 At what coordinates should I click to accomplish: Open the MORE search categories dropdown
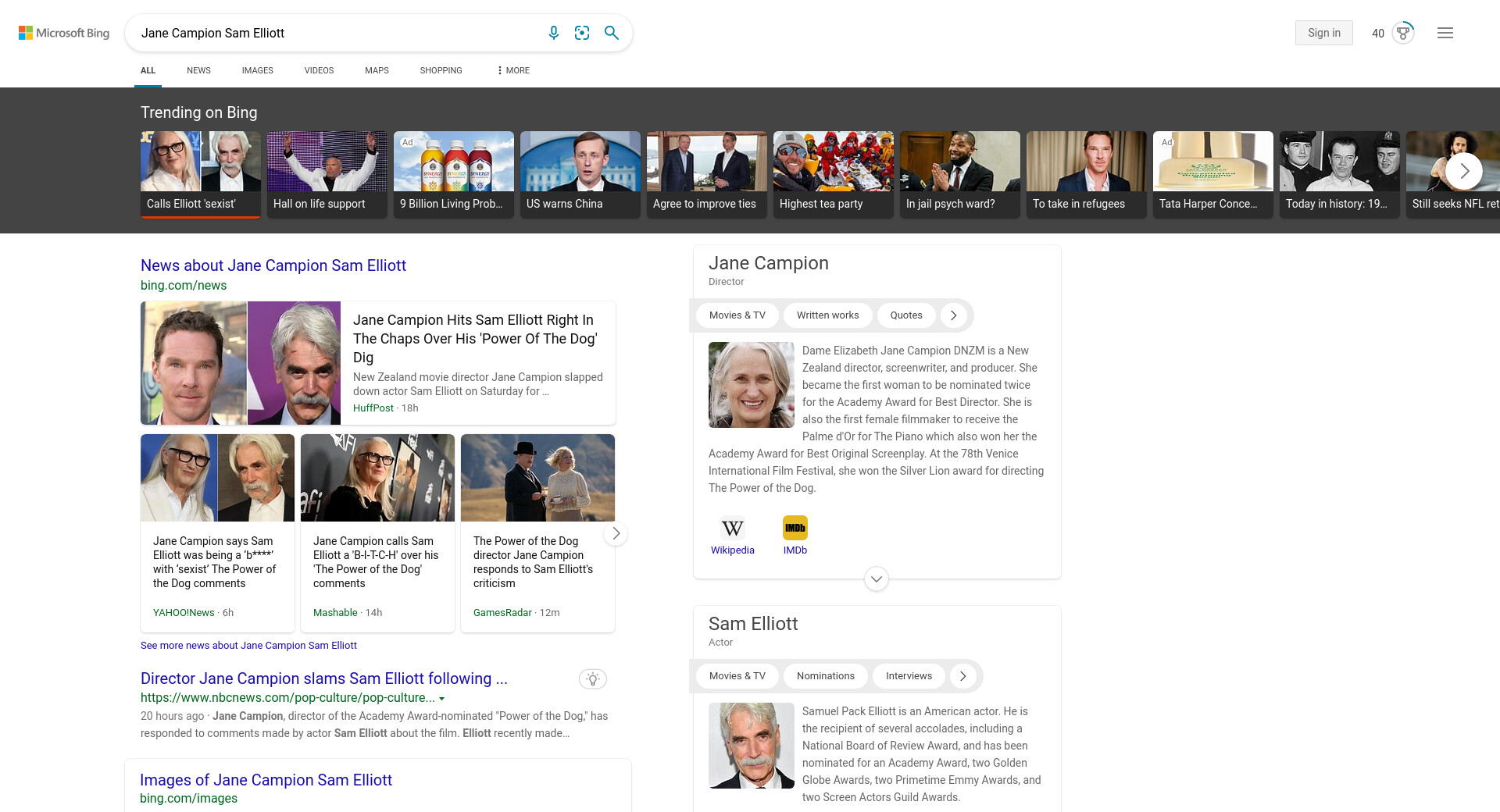(x=513, y=70)
